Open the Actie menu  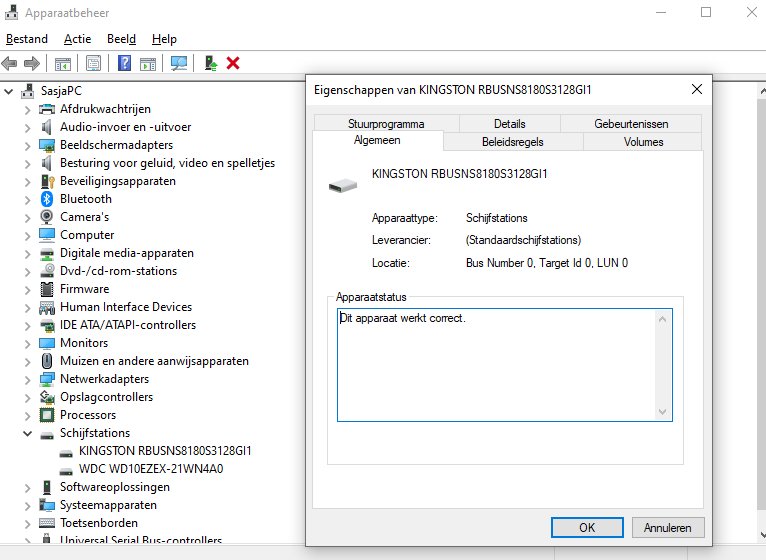[77, 39]
